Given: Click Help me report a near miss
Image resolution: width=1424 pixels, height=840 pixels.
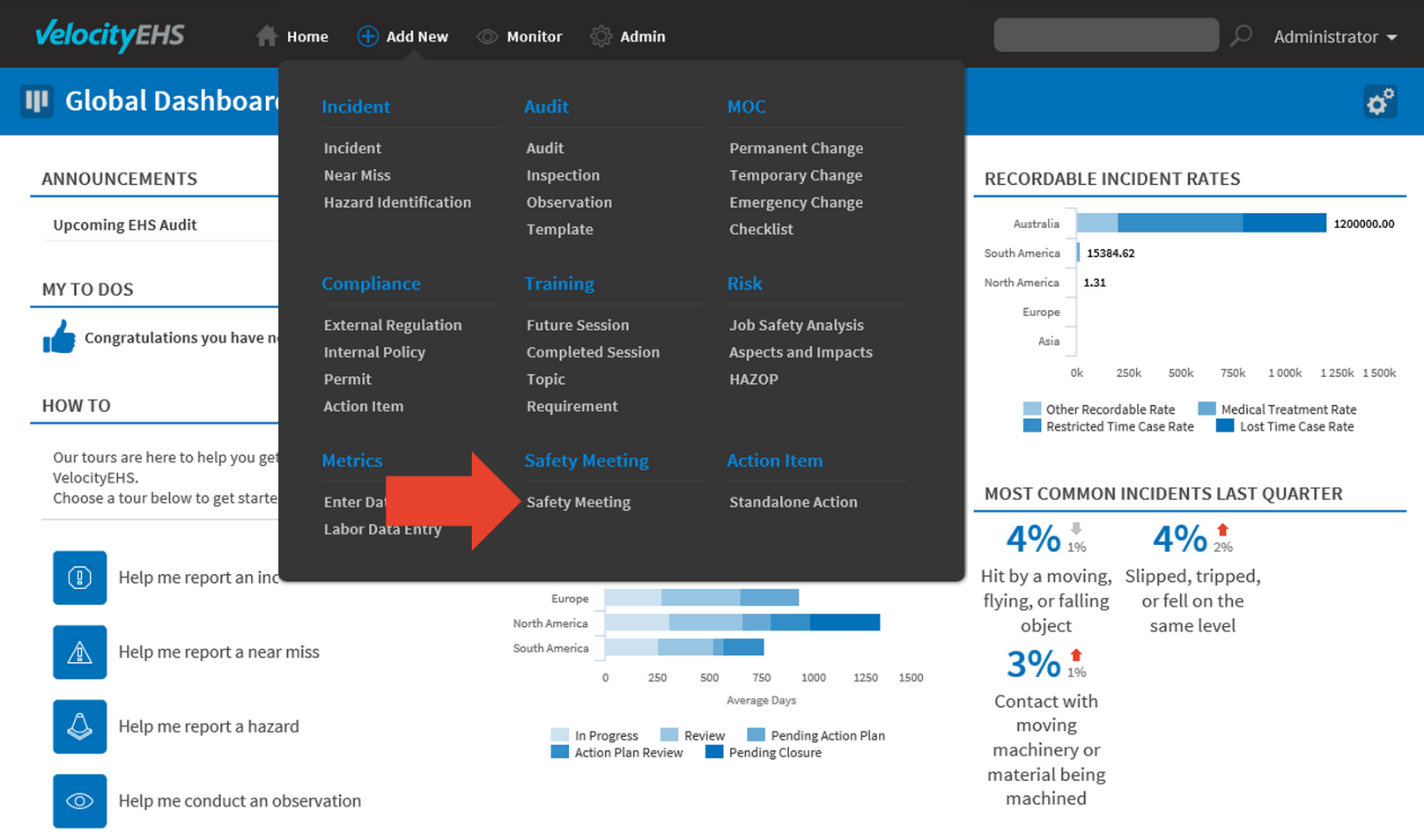Looking at the screenshot, I should [219, 652].
